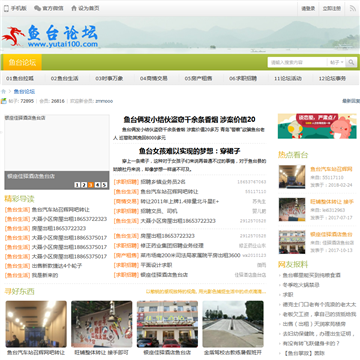
Task: Open the first nav item labeled 01
Action: pyautogui.click(x=20, y=79)
